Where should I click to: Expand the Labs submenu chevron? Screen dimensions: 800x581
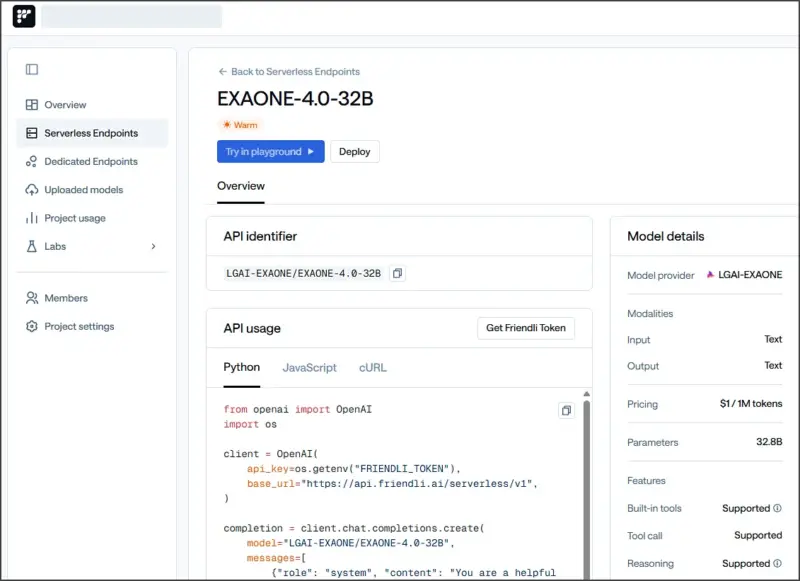point(153,246)
